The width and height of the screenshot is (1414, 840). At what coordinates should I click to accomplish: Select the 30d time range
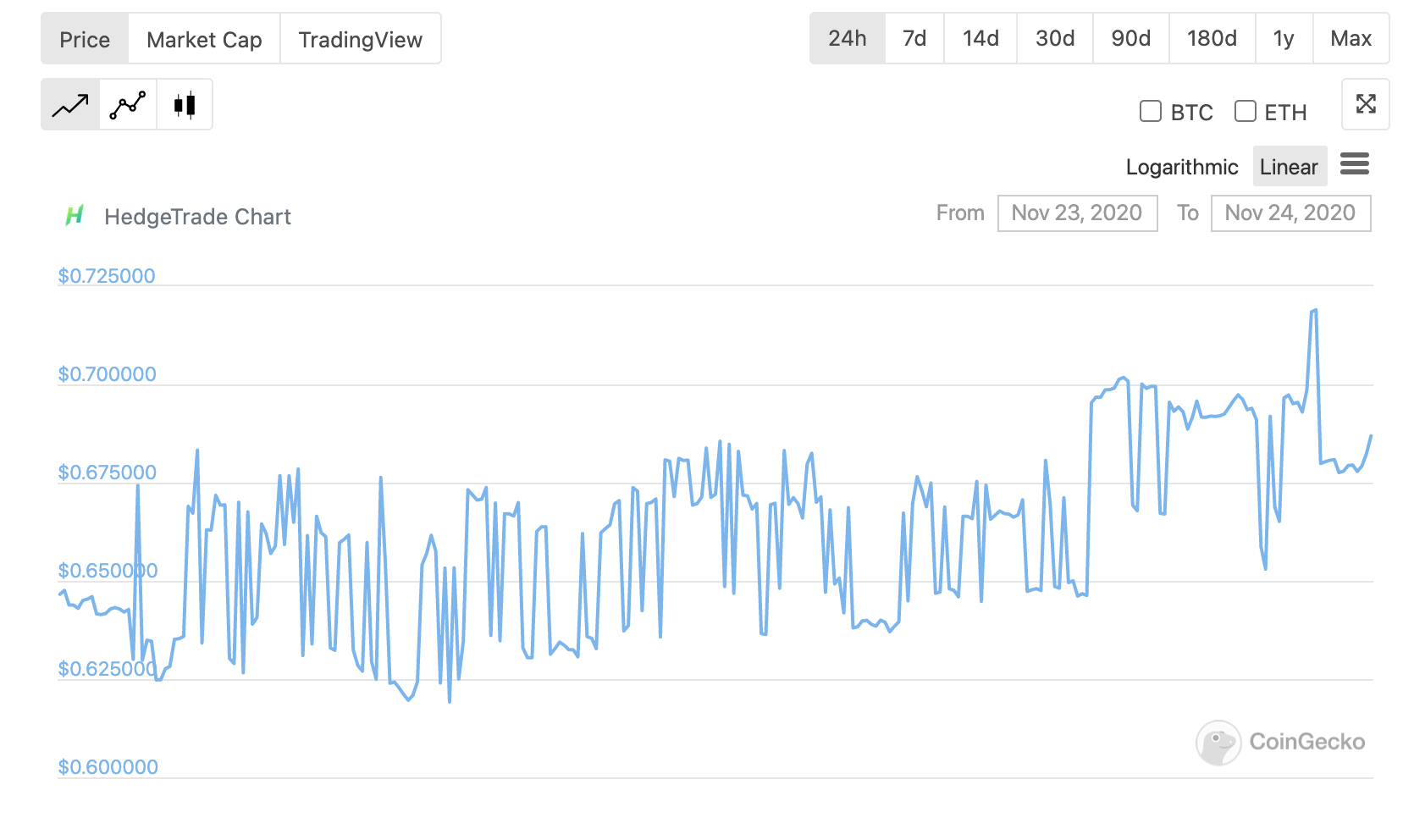click(1055, 38)
